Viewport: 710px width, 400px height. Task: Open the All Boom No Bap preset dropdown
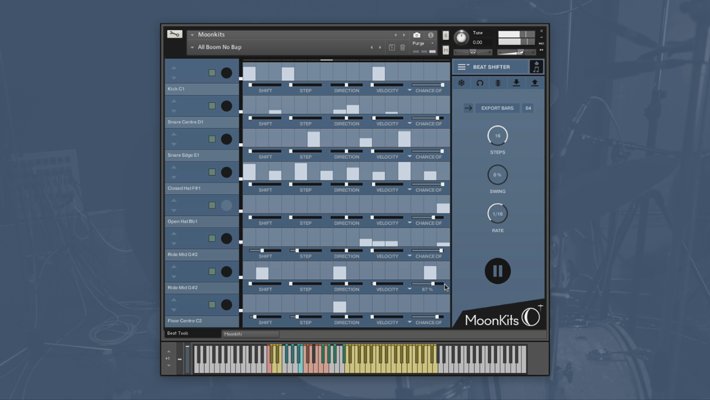192,47
